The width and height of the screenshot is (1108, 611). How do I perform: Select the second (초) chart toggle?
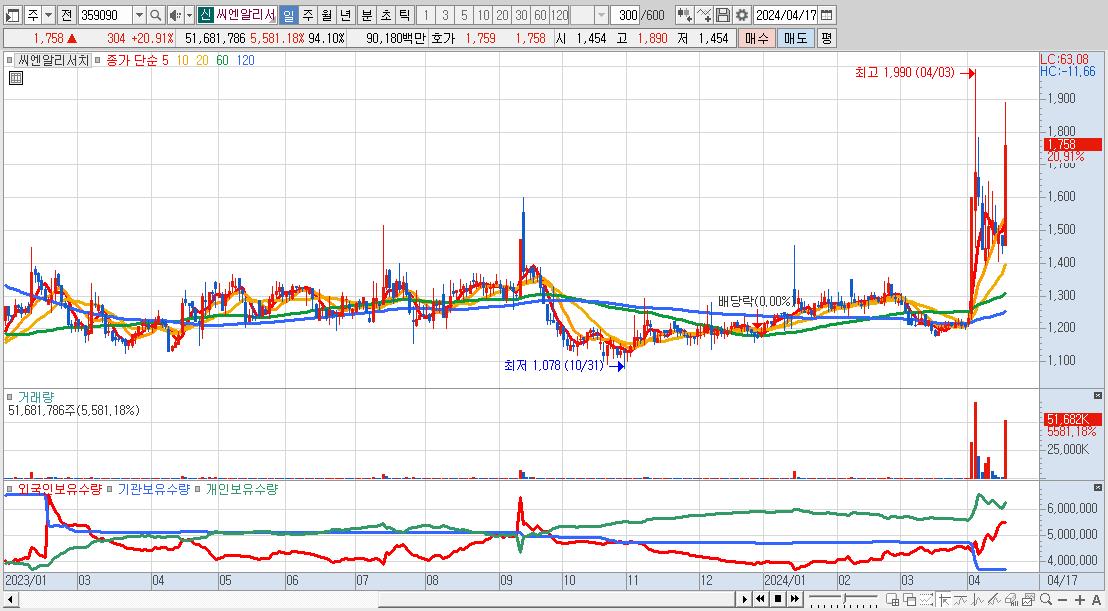pyautogui.click(x=385, y=15)
